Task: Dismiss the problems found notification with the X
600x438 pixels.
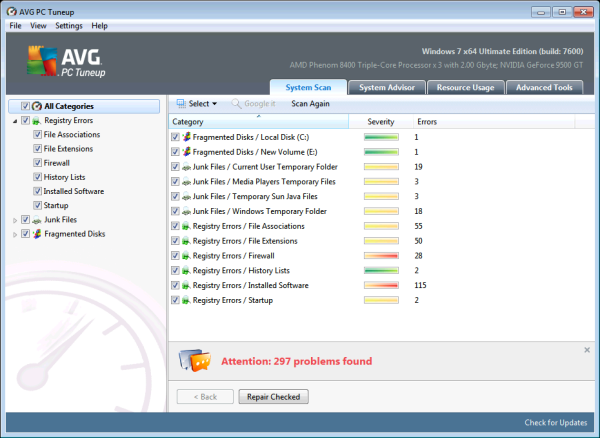Action: point(587,350)
